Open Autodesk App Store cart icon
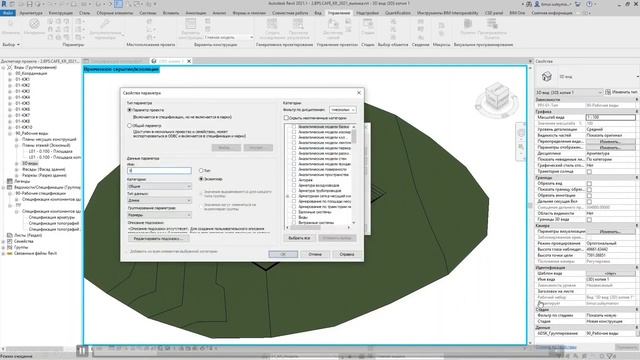This screenshot has width=640, height=360. pyautogui.click(x=578, y=4)
